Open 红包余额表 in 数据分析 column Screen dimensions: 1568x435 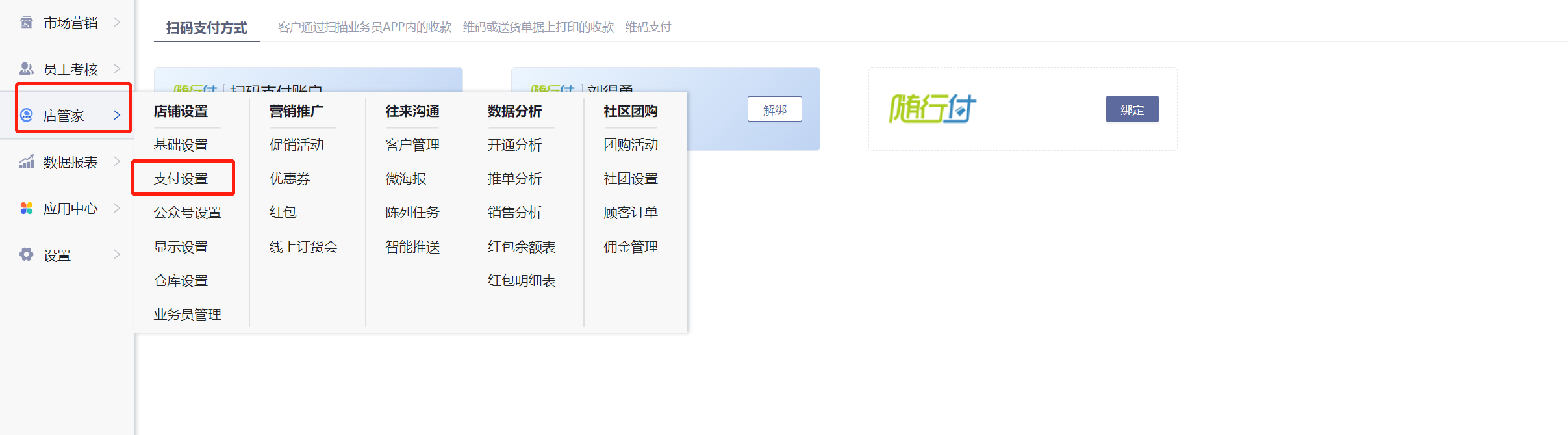click(521, 247)
